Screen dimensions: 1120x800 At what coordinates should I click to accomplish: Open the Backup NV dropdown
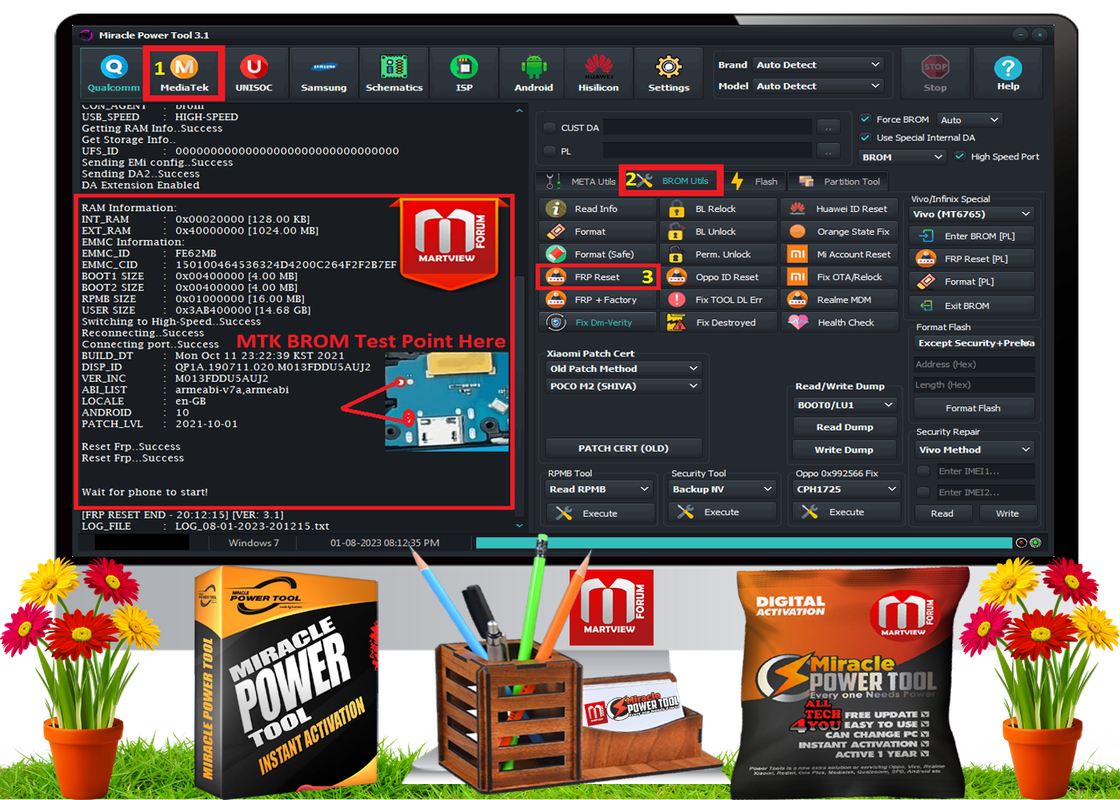(x=722, y=489)
